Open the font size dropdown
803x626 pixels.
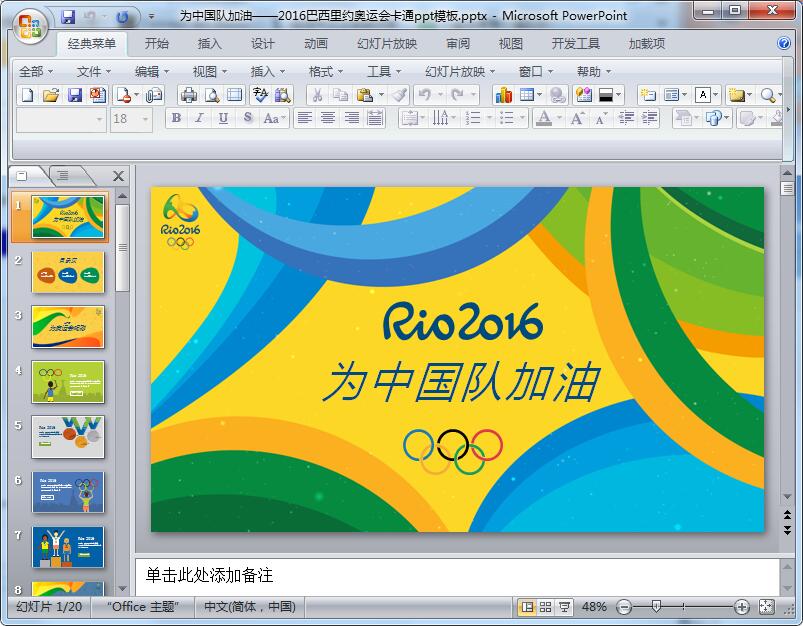[145, 119]
